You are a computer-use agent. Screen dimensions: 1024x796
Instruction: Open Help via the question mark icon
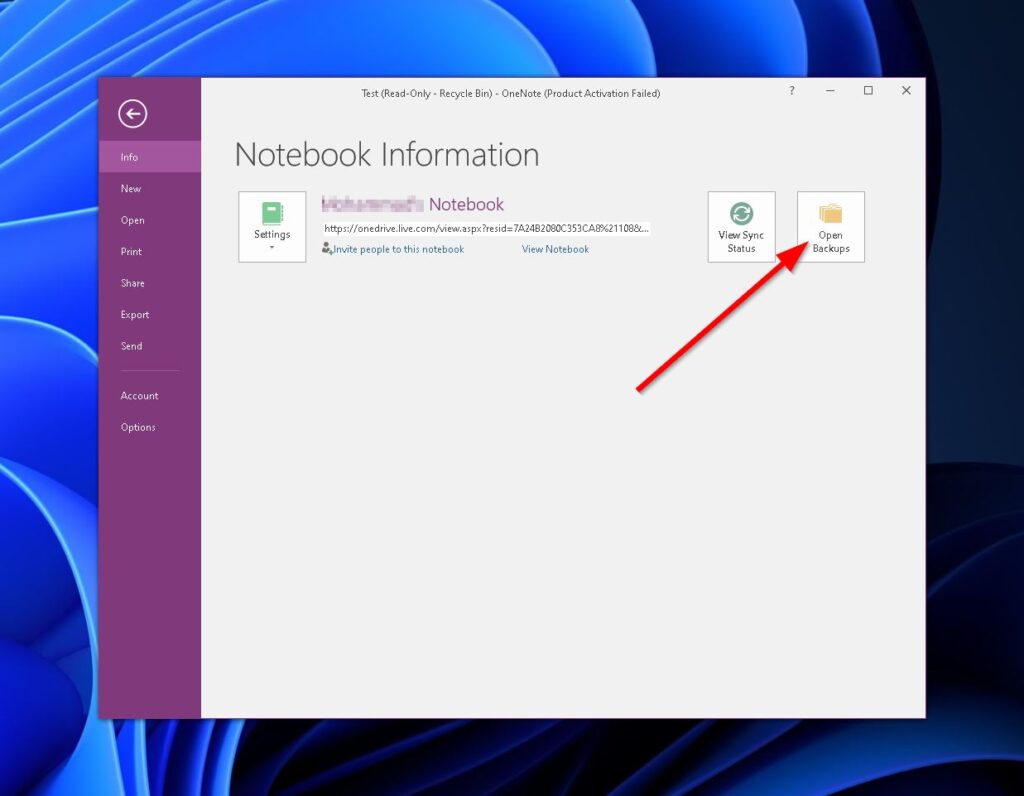point(791,91)
